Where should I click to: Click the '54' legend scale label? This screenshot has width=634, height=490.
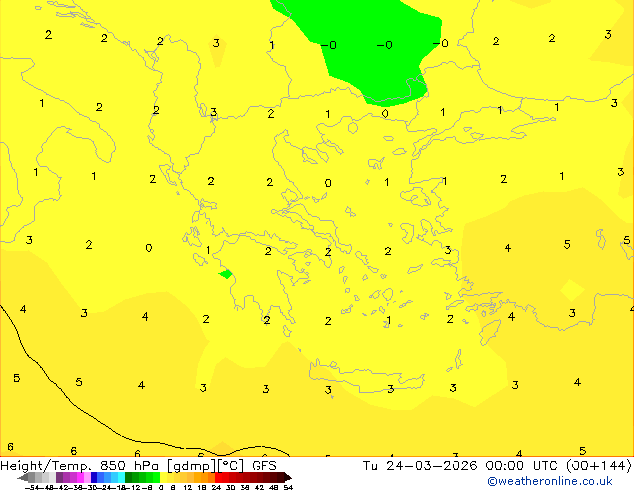click(288, 488)
